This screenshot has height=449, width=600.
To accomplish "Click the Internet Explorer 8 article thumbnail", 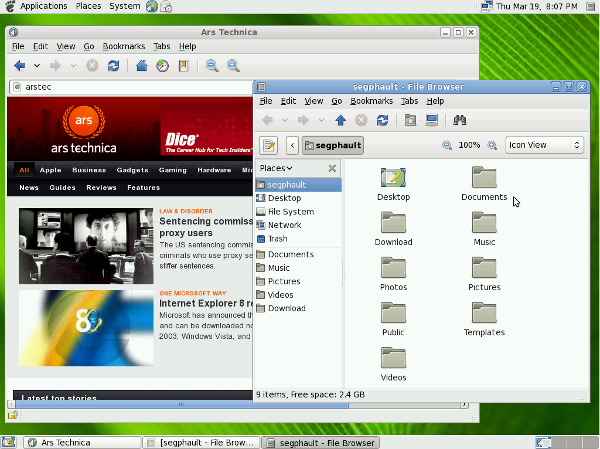I will coord(86,328).
